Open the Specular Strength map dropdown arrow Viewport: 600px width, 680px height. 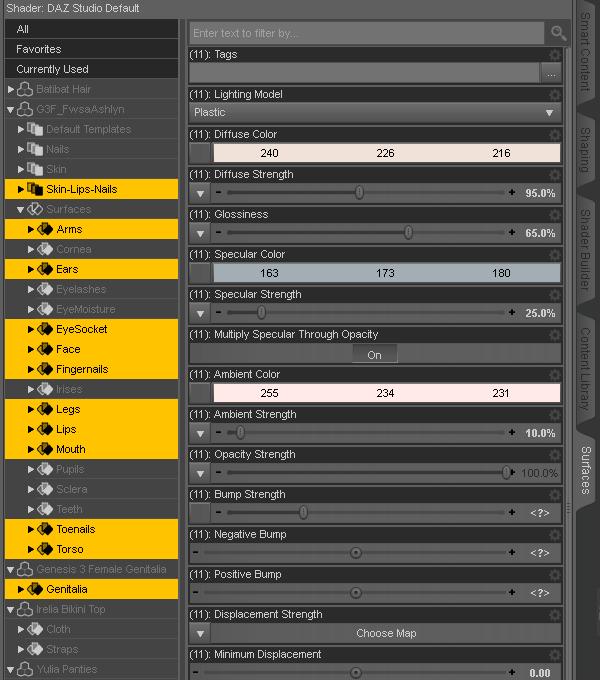[200, 313]
